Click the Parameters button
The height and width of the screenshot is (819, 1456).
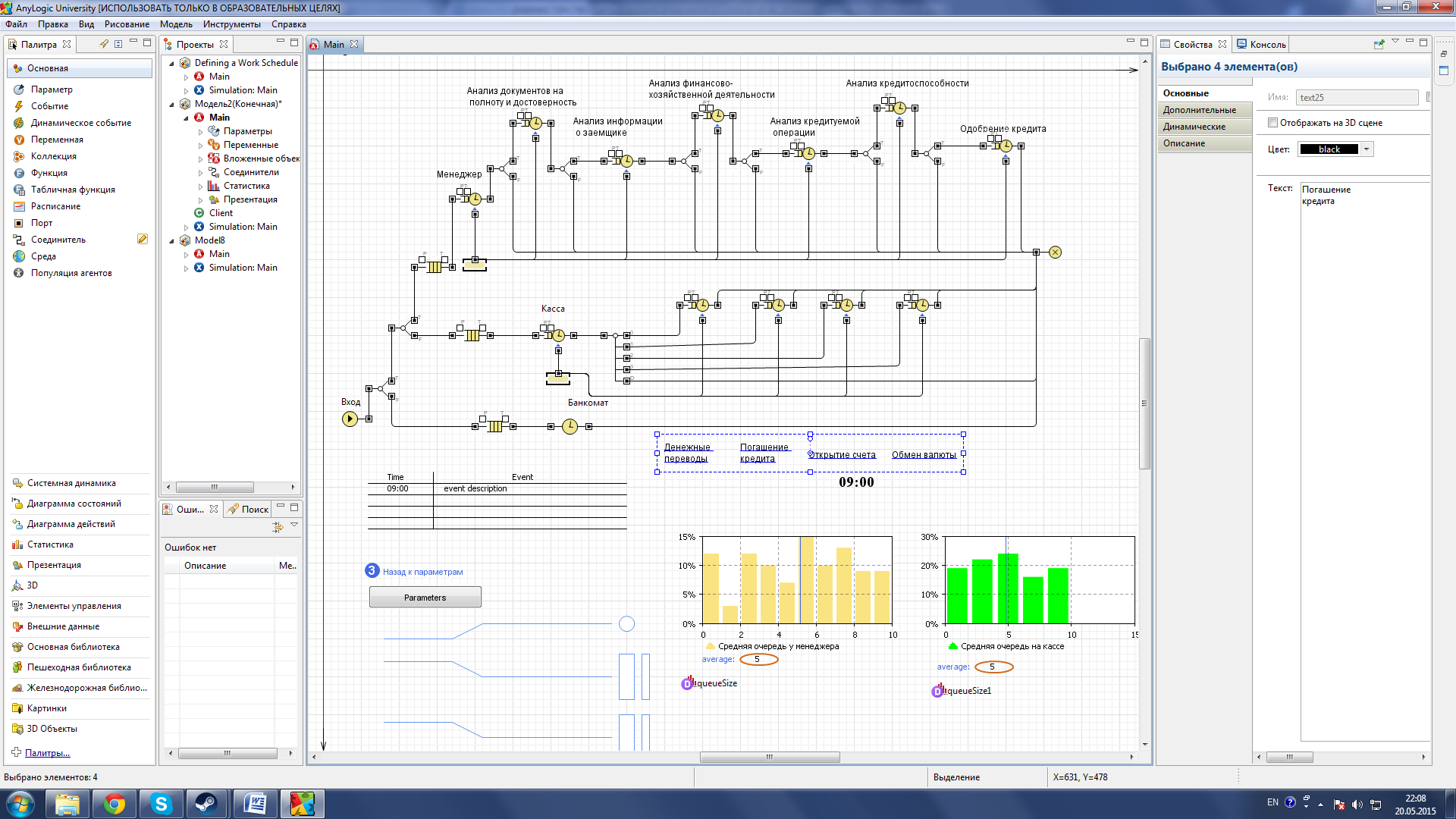pos(425,598)
